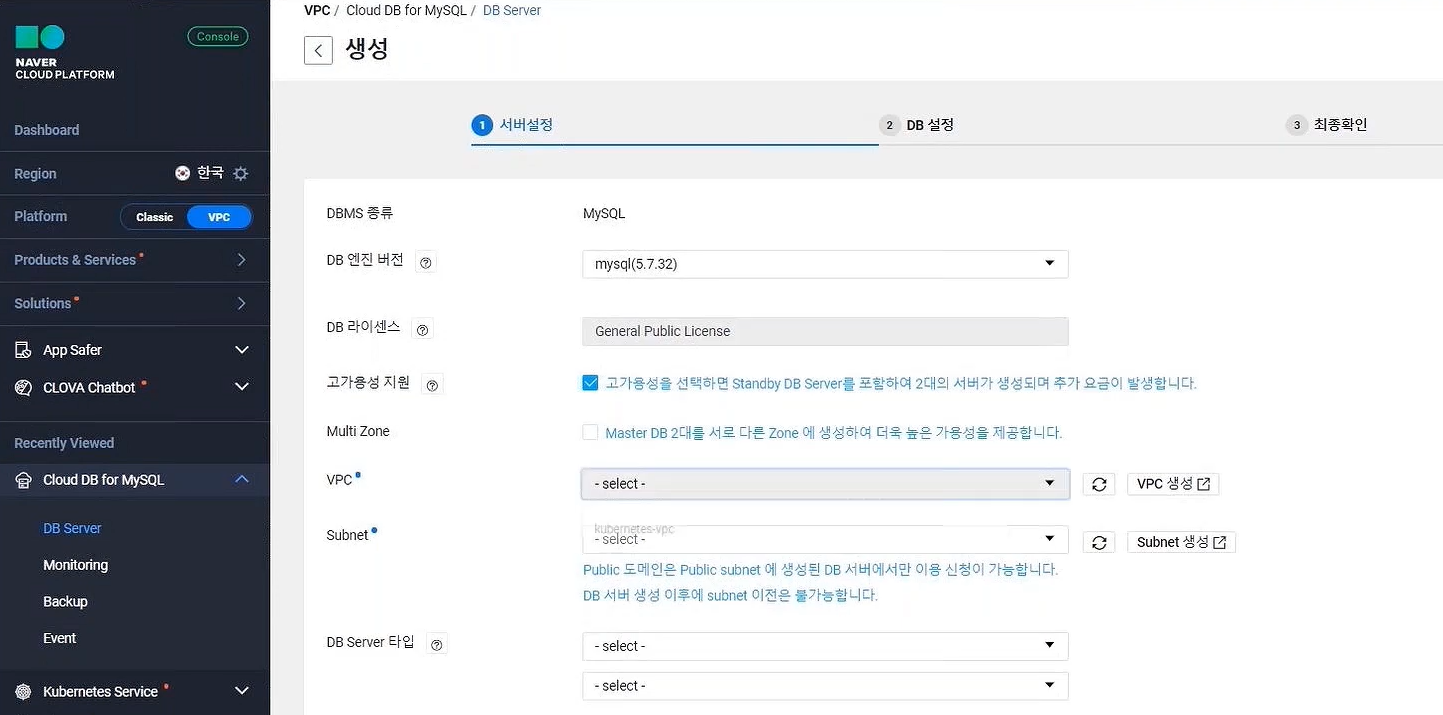This screenshot has width=1443, height=715.
Task: Uncheck the 고가용성 지원 checkbox
Action: pyautogui.click(x=590, y=382)
